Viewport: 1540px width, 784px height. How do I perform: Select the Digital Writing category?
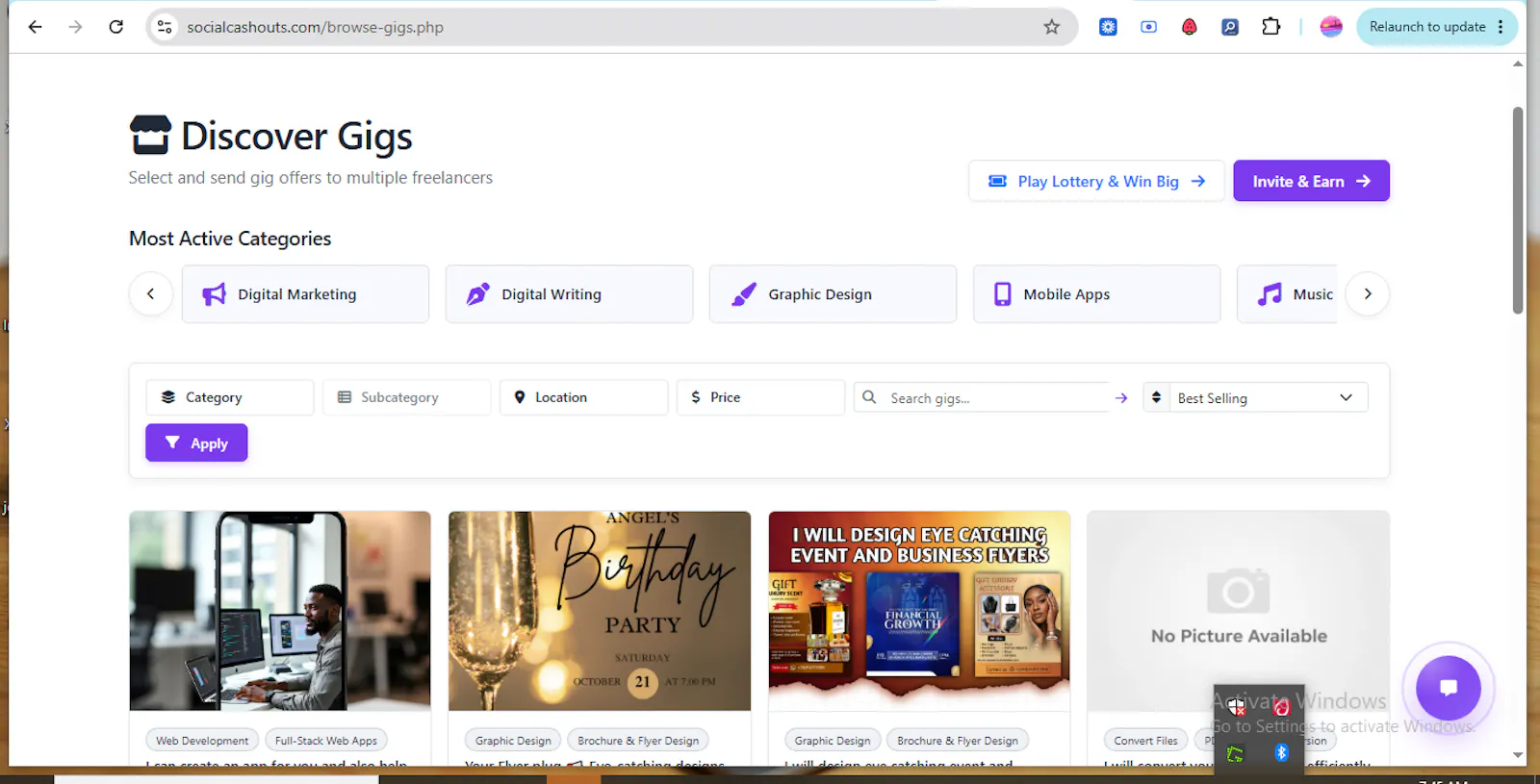click(x=569, y=294)
